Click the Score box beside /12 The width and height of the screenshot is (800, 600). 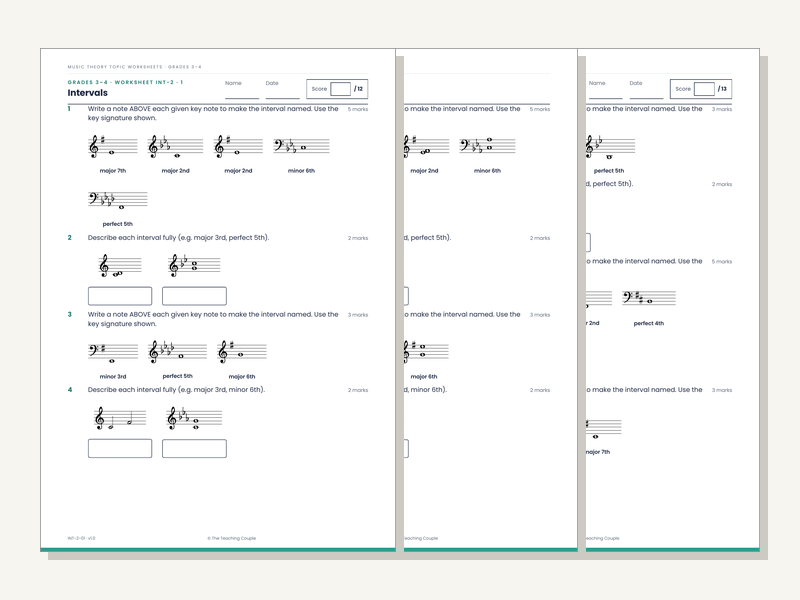pos(340,89)
